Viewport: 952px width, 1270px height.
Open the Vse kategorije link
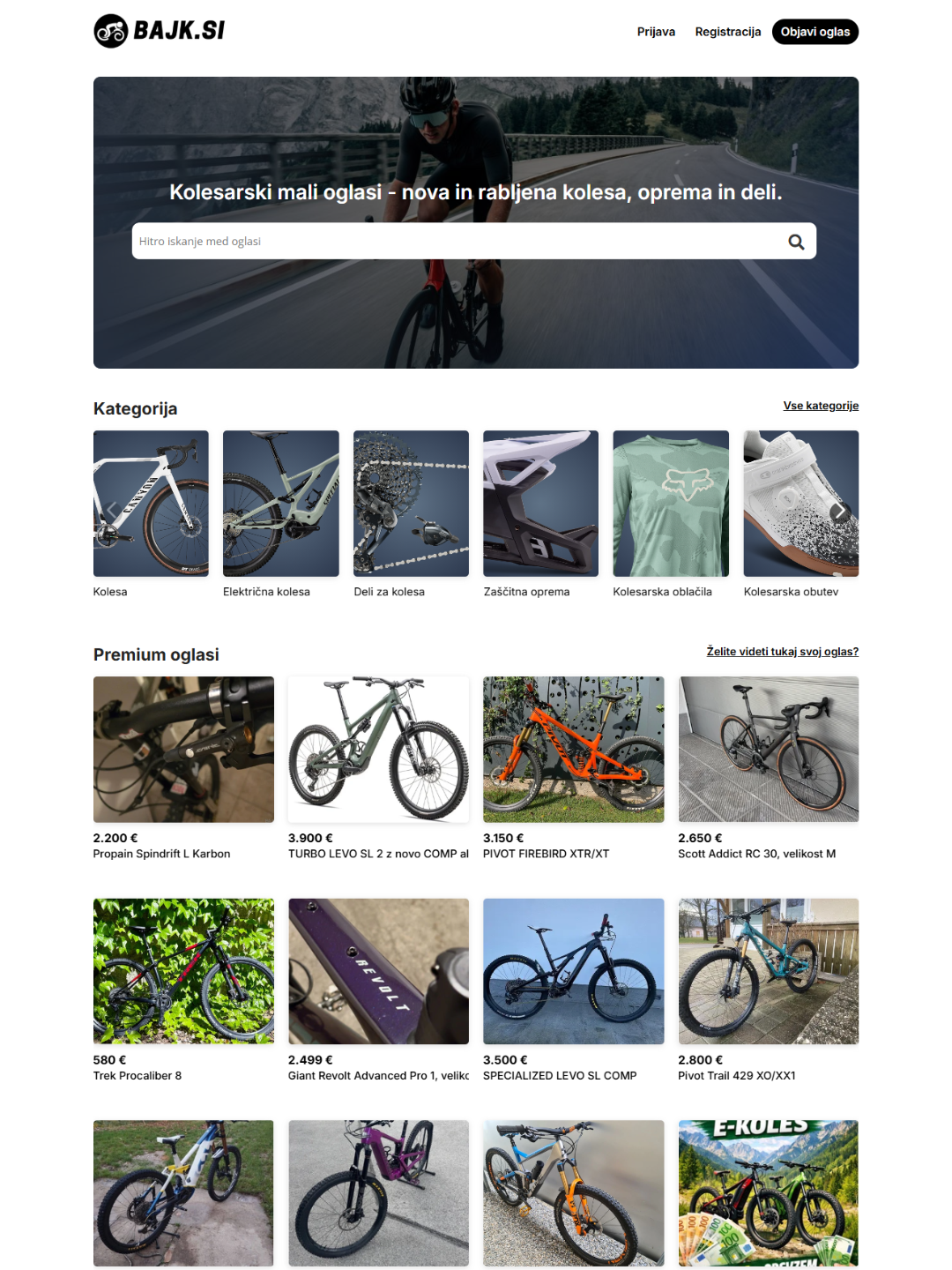click(x=821, y=406)
